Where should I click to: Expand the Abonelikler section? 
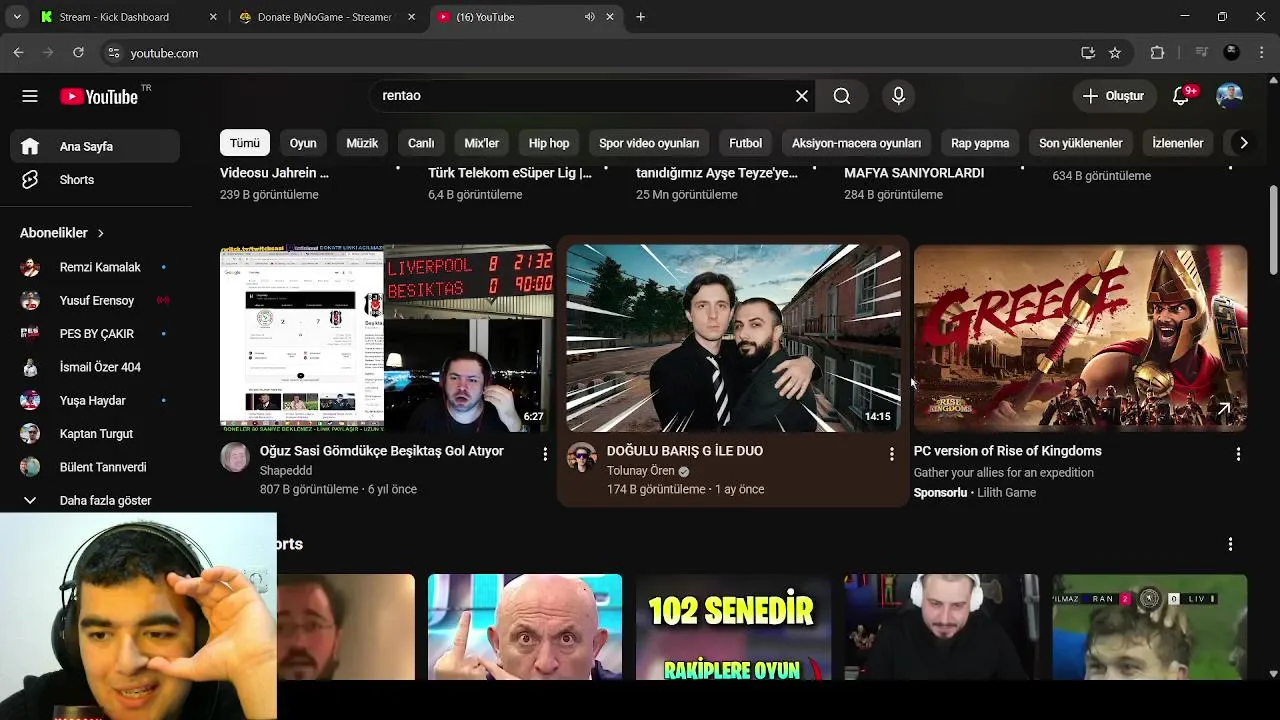pyautogui.click(x=62, y=233)
